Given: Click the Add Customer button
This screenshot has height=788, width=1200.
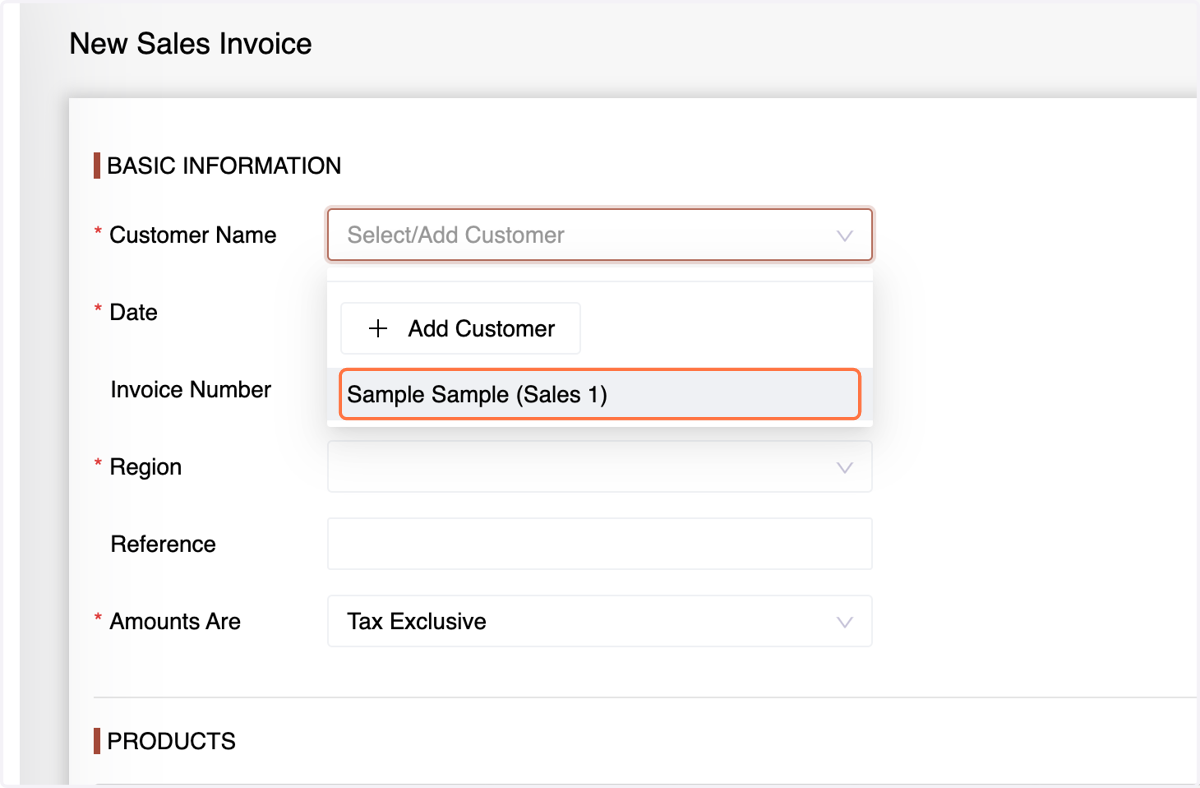Looking at the screenshot, I should 460,328.
